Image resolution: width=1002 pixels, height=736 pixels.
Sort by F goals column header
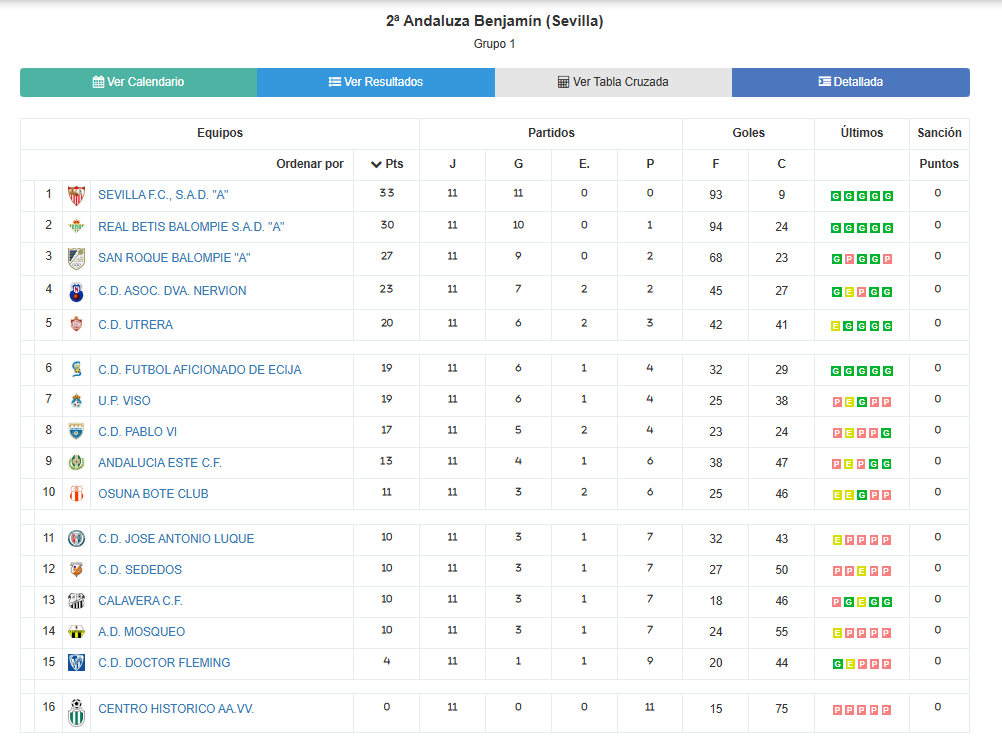(716, 164)
